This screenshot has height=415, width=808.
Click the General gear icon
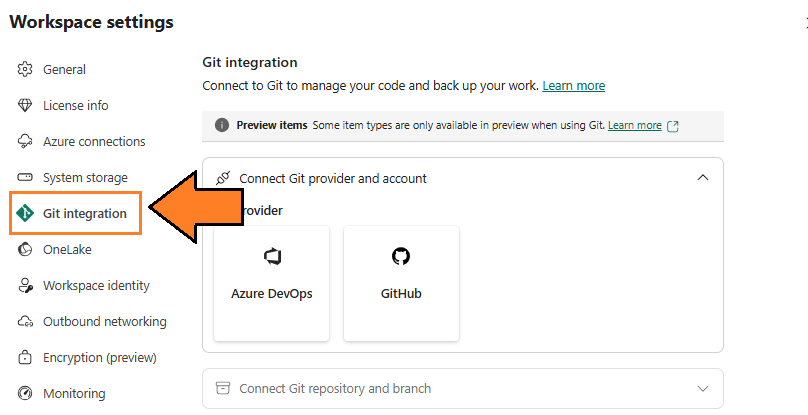26,70
